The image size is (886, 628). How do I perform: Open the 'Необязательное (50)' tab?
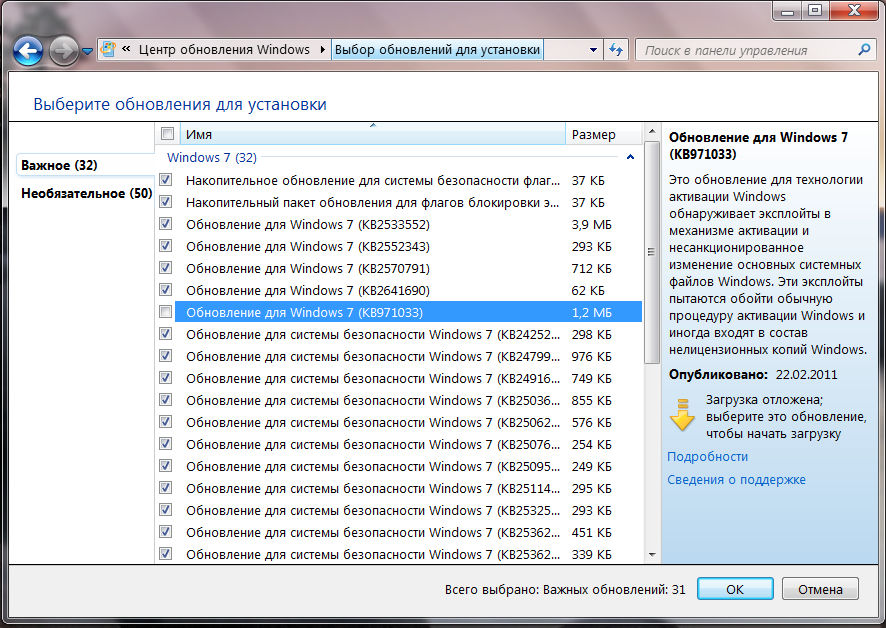click(86, 193)
